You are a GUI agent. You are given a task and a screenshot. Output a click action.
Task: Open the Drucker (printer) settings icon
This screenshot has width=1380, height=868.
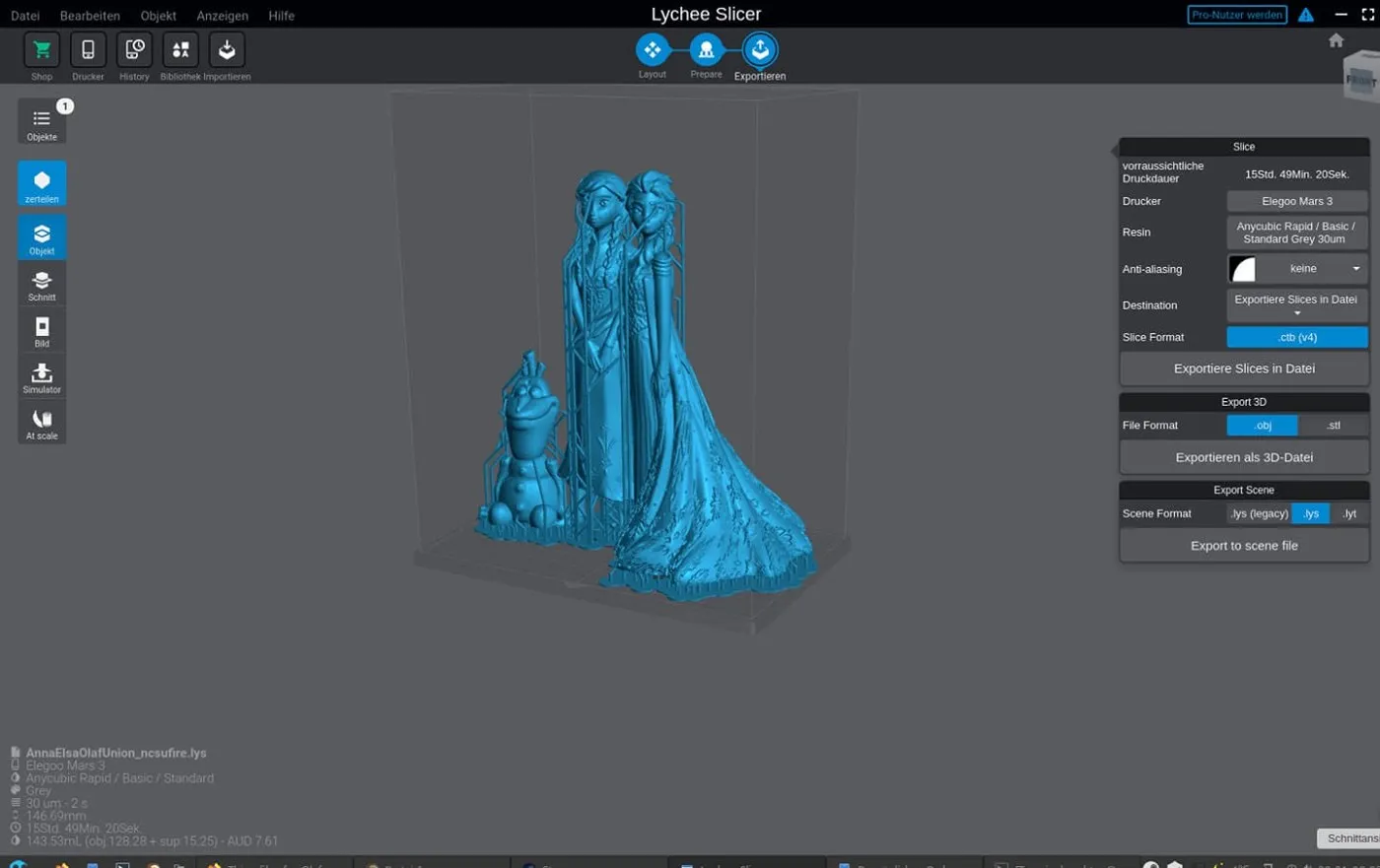(x=88, y=50)
